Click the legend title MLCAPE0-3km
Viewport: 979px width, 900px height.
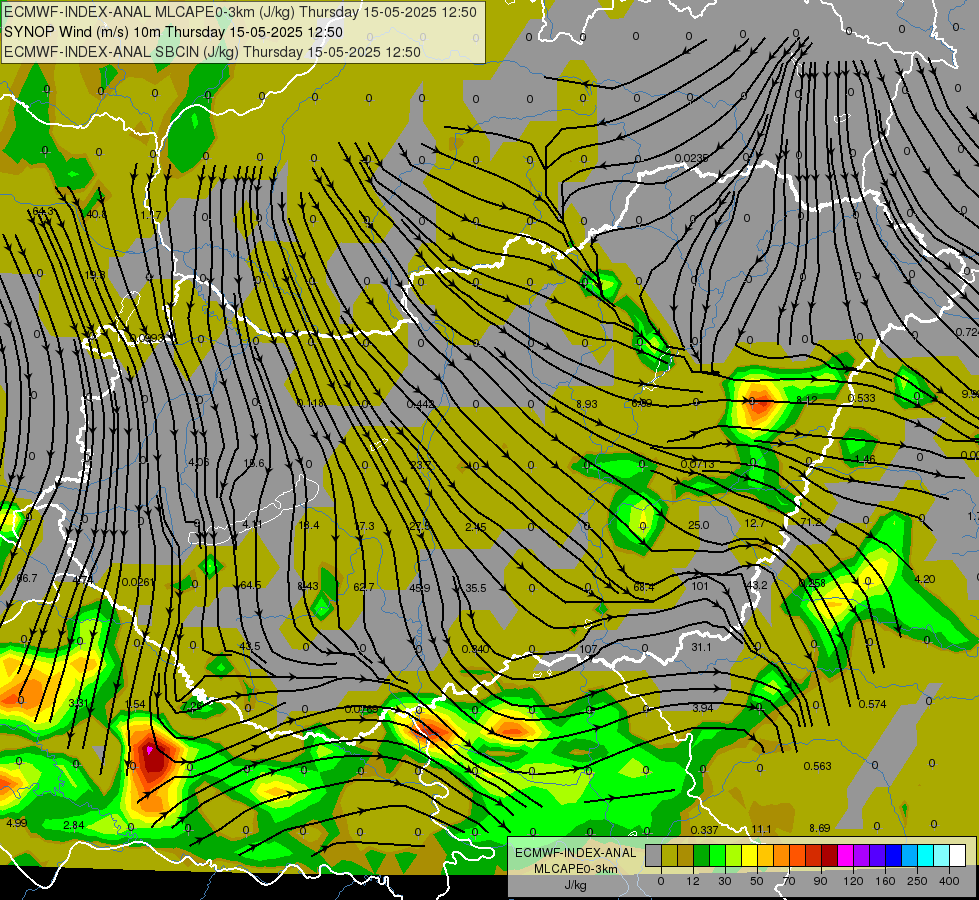[x=576, y=869]
